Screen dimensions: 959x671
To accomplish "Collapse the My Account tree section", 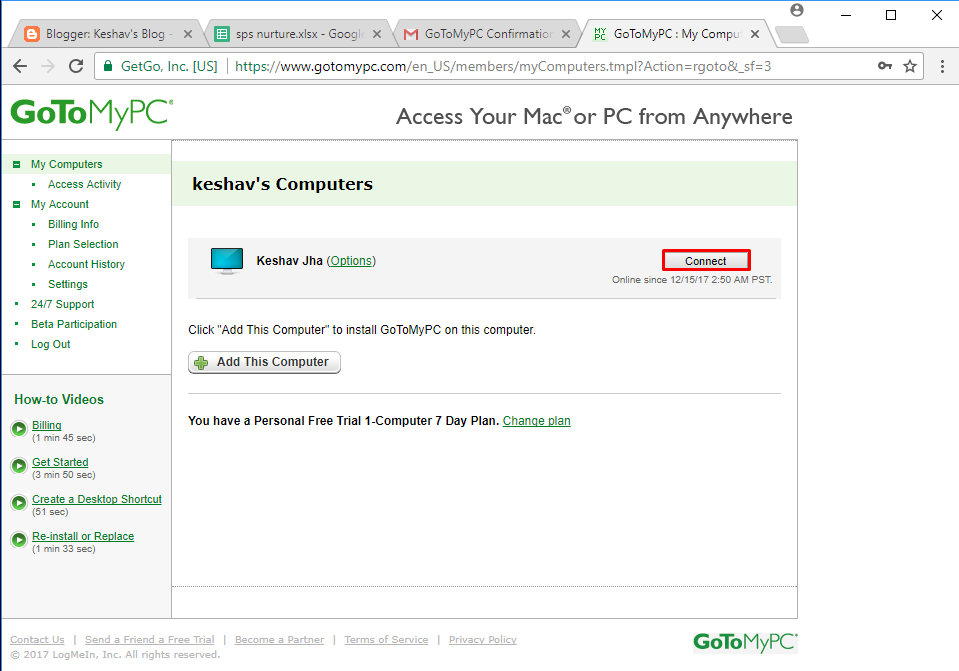I will tap(17, 204).
